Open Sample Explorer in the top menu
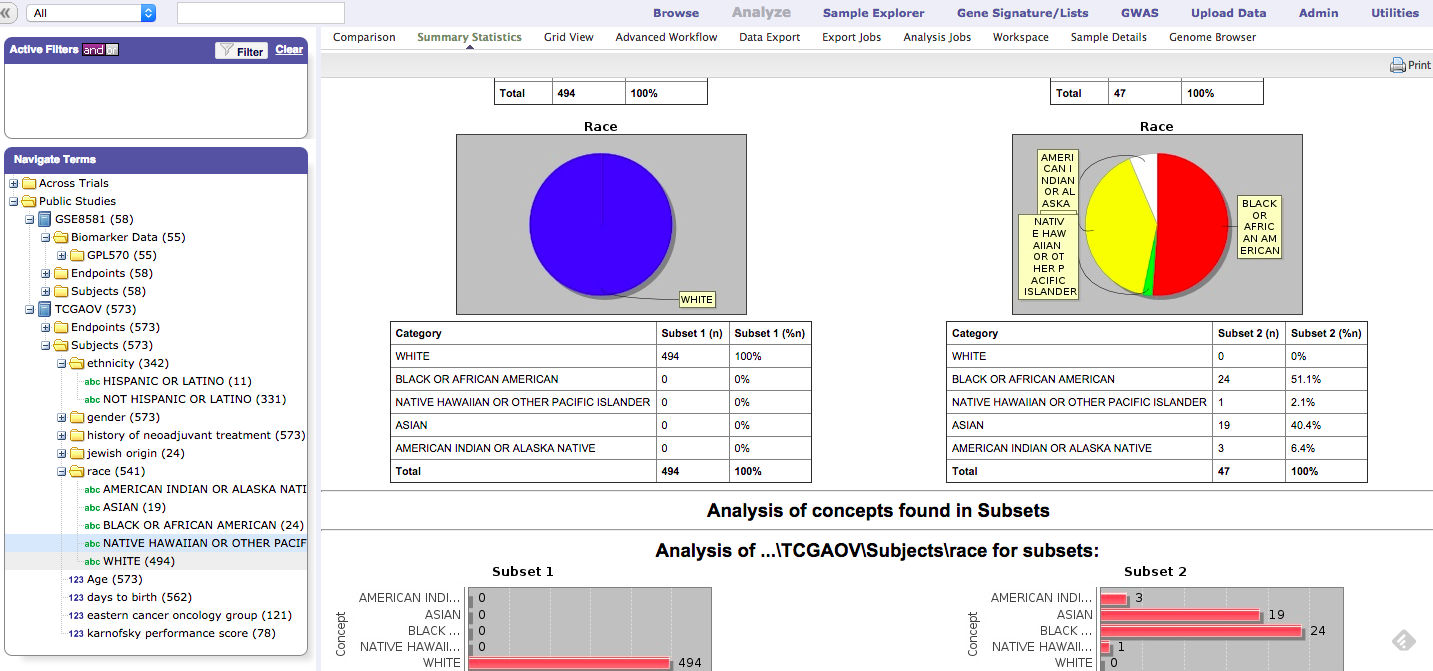The image size is (1433, 671). click(873, 13)
